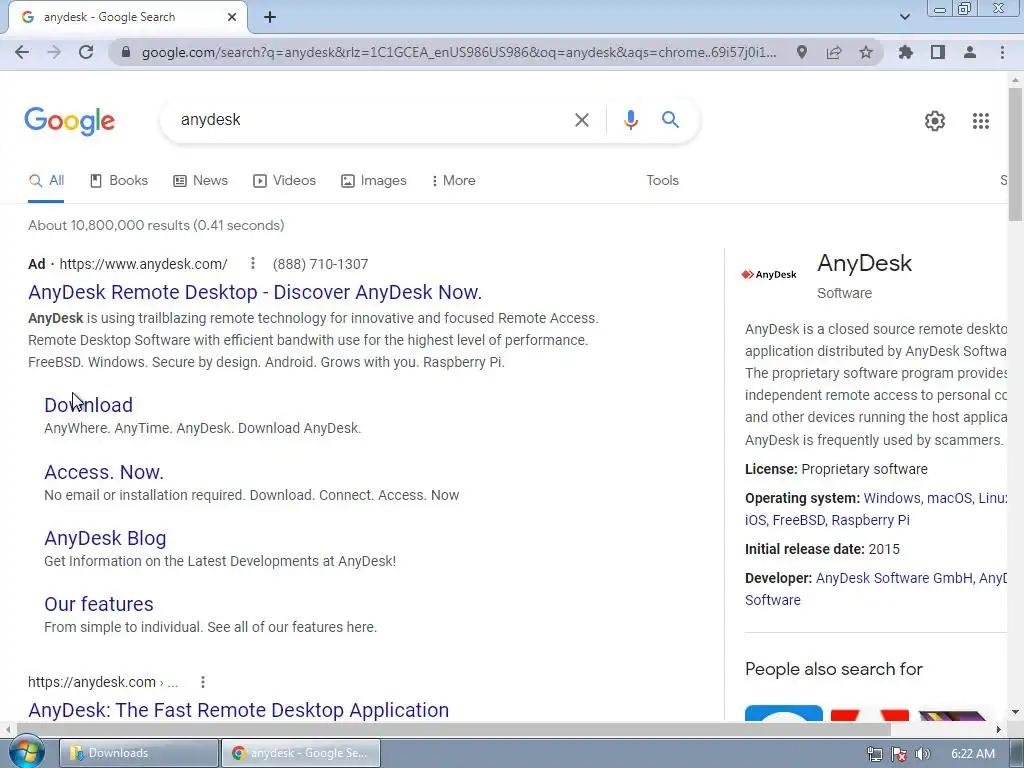Open the Action Center flag tray icon
The width and height of the screenshot is (1024, 768).
pos(899,754)
